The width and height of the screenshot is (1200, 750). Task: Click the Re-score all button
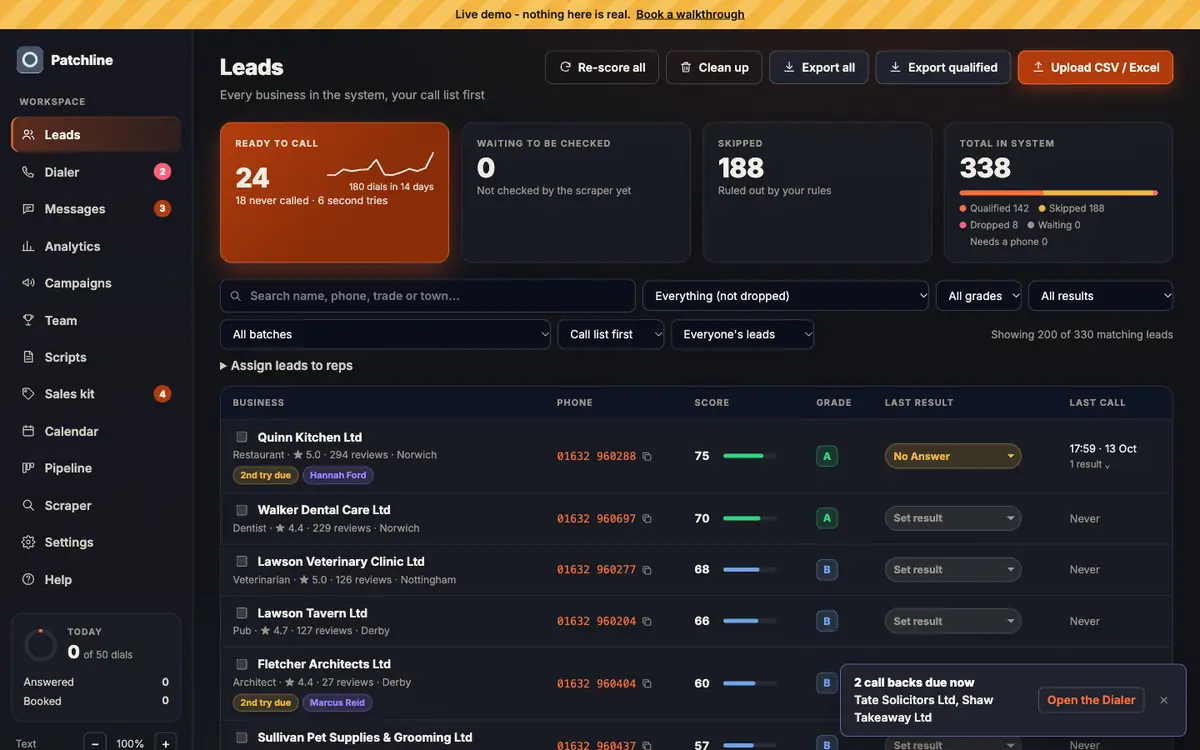(x=602, y=67)
